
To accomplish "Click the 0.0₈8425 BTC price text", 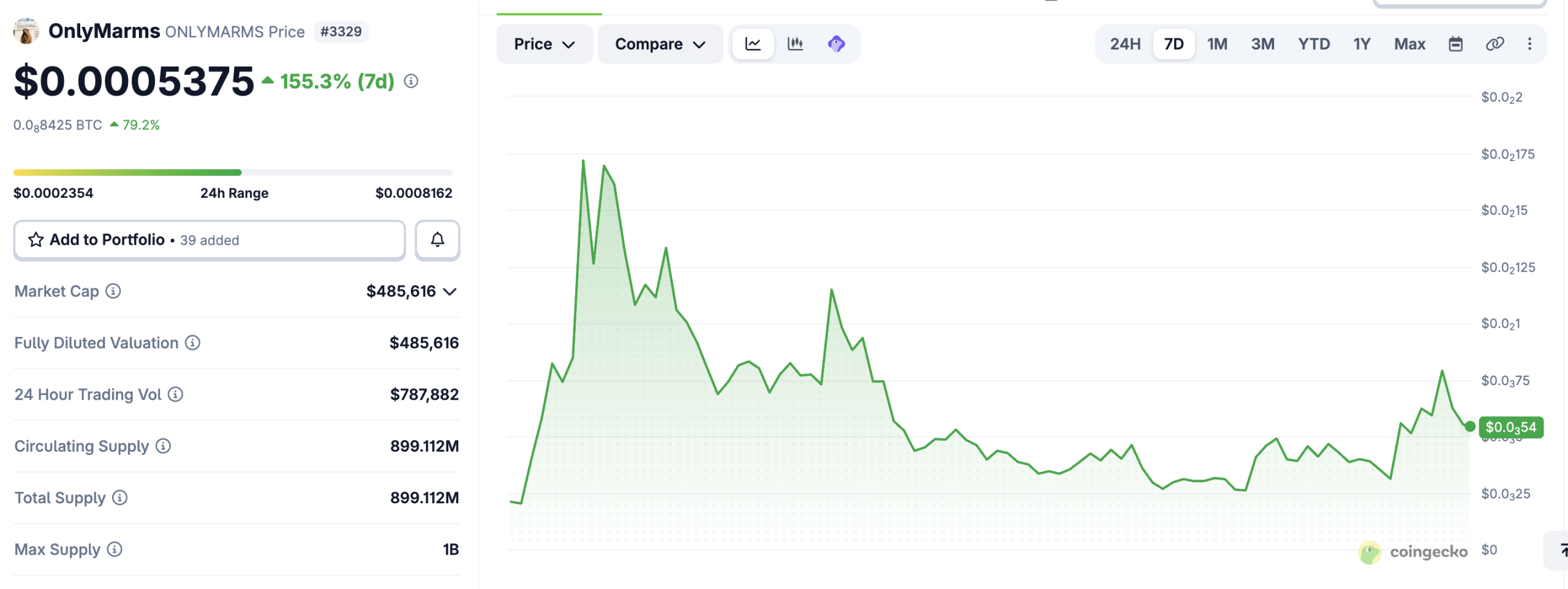I will click(58, 126).
